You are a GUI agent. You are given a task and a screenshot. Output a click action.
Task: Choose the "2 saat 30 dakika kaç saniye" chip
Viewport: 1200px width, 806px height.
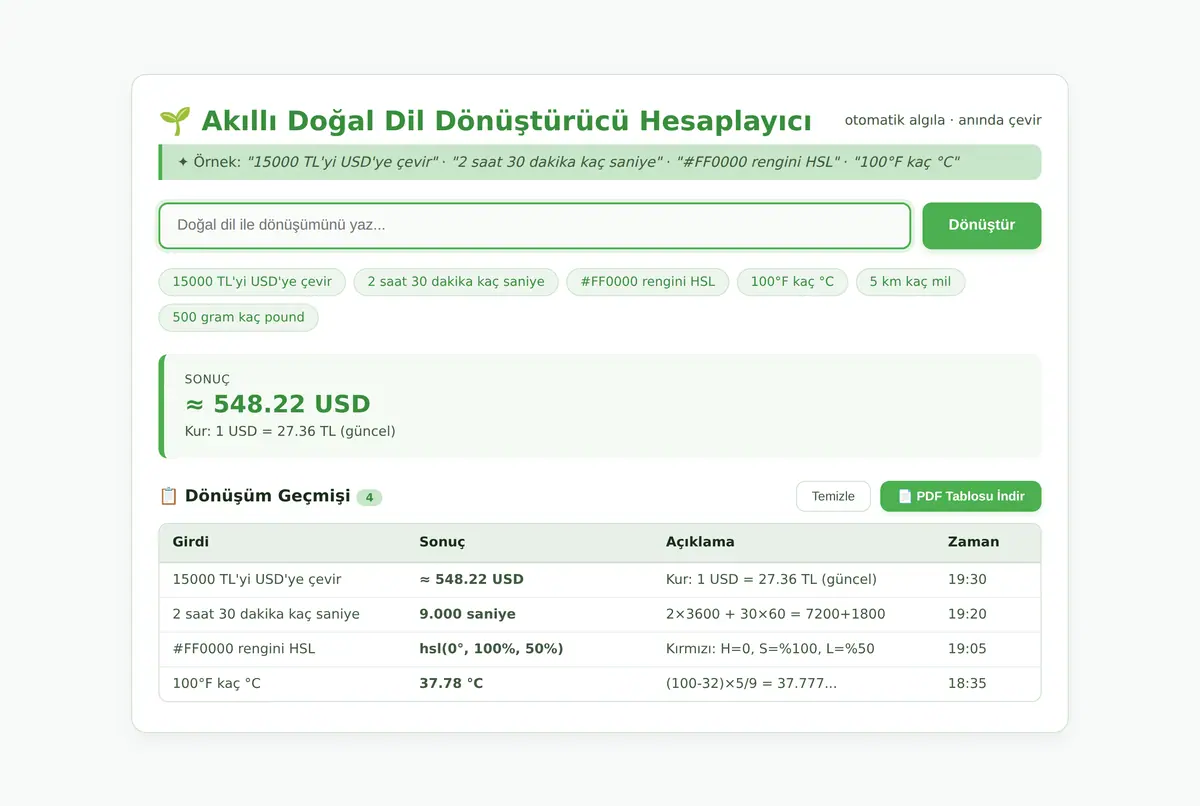(456, 282)
